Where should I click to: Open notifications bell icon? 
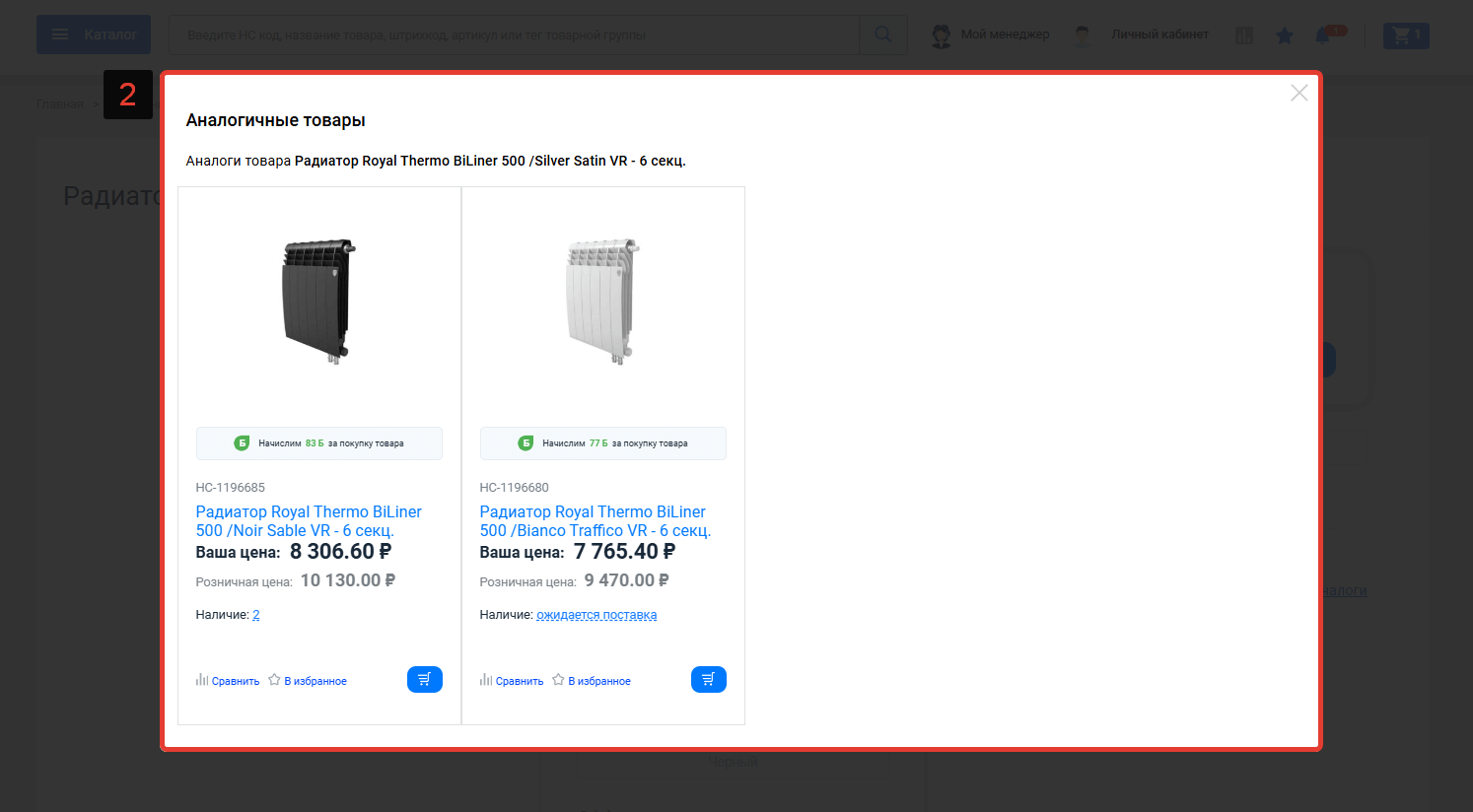1324,35
